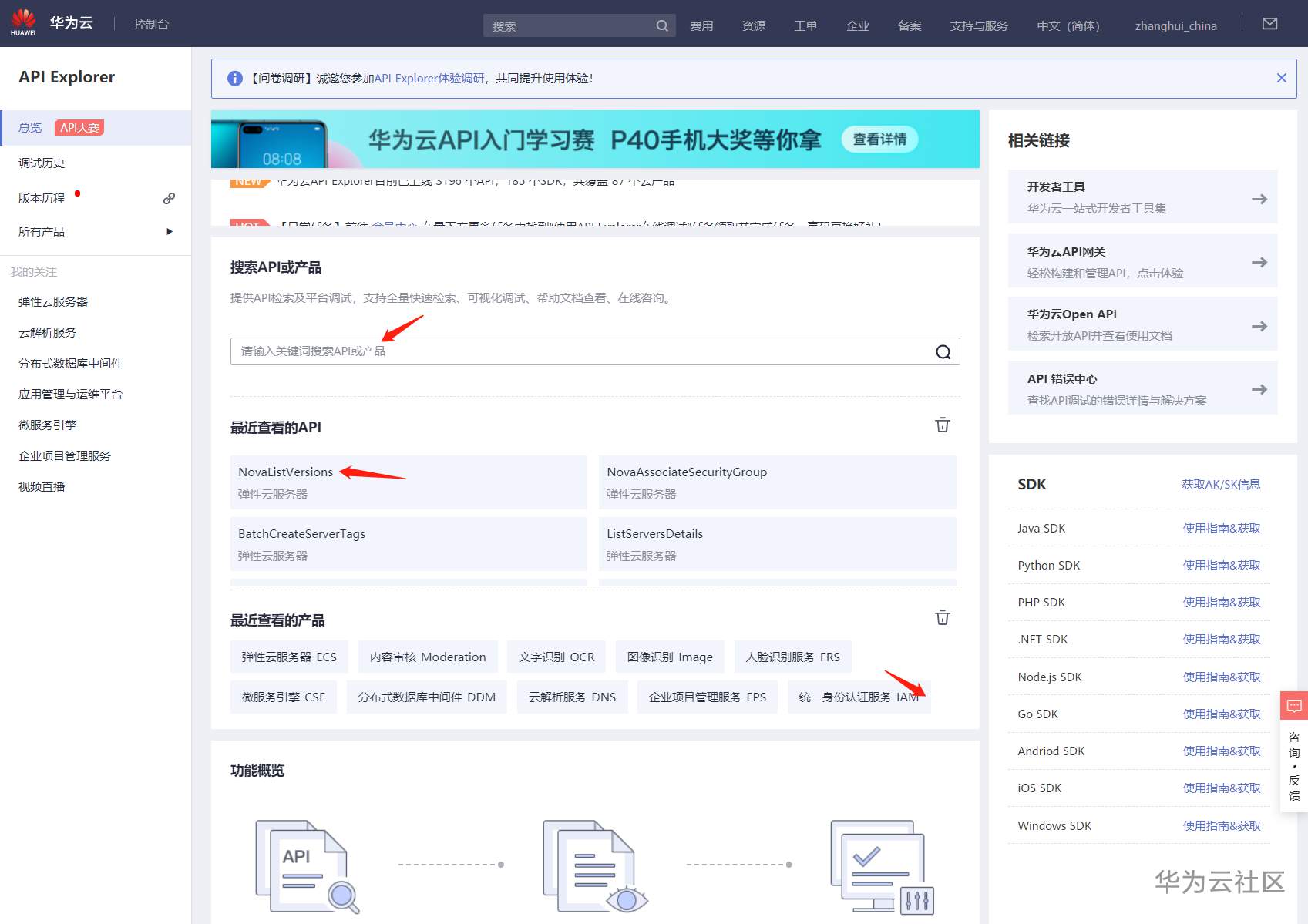This screenshot has width=1308, height=924.
Task: Click the API大赛 badge
Action: tap(79, 128)
